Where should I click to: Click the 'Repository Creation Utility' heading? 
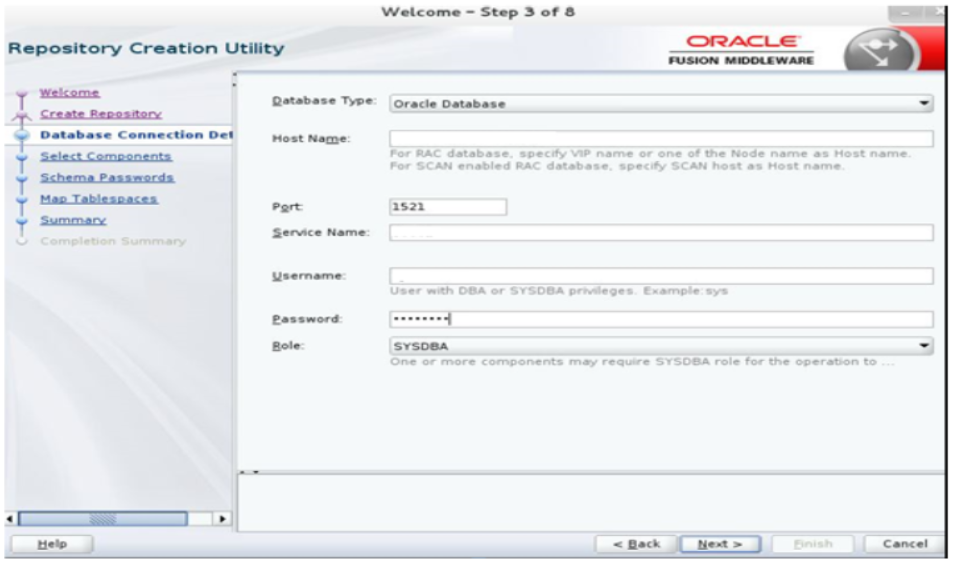(146, 48)
